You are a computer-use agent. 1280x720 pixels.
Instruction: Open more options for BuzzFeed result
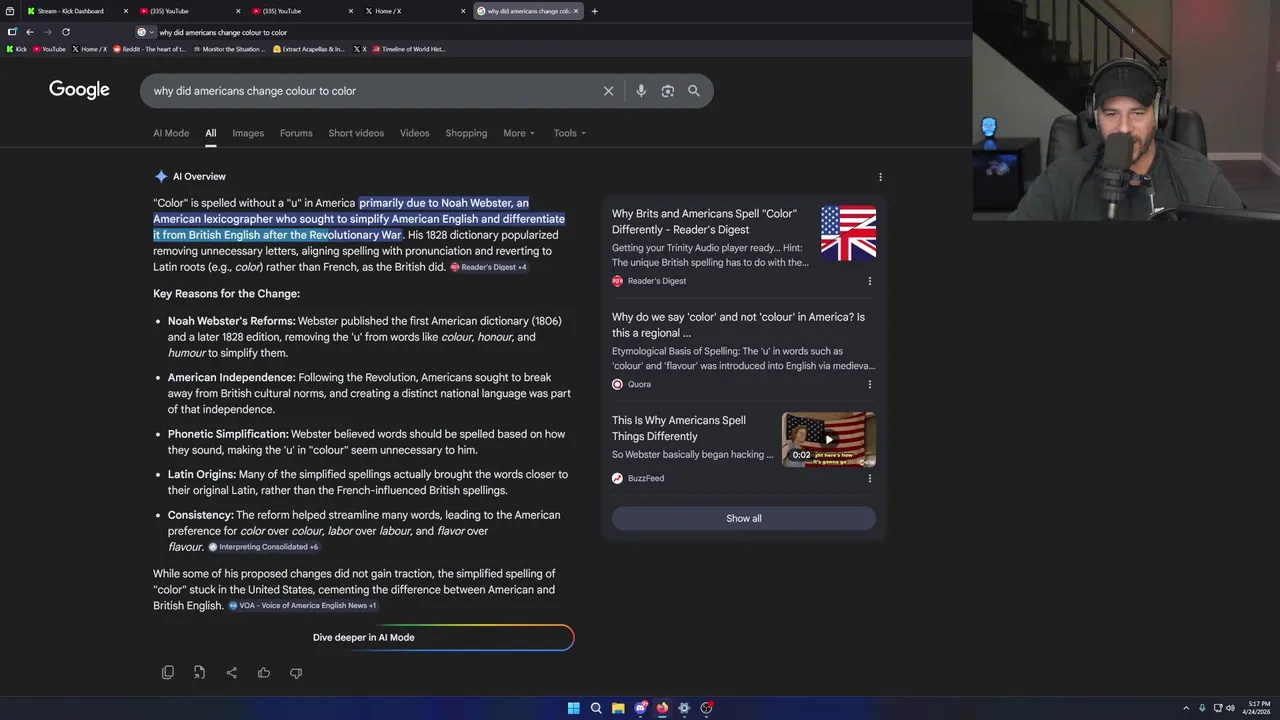[869, 478]
